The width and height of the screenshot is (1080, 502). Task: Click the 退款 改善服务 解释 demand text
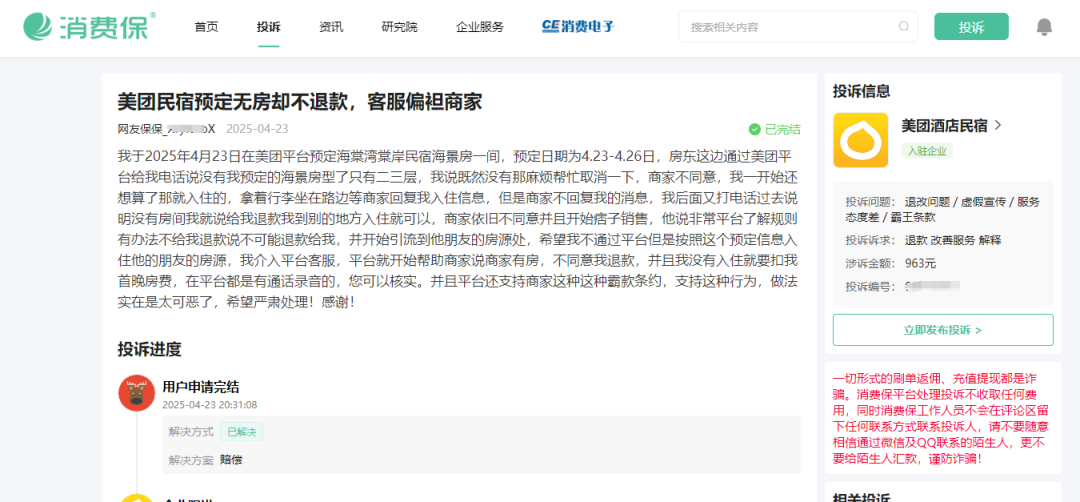[x=953, y=240]
